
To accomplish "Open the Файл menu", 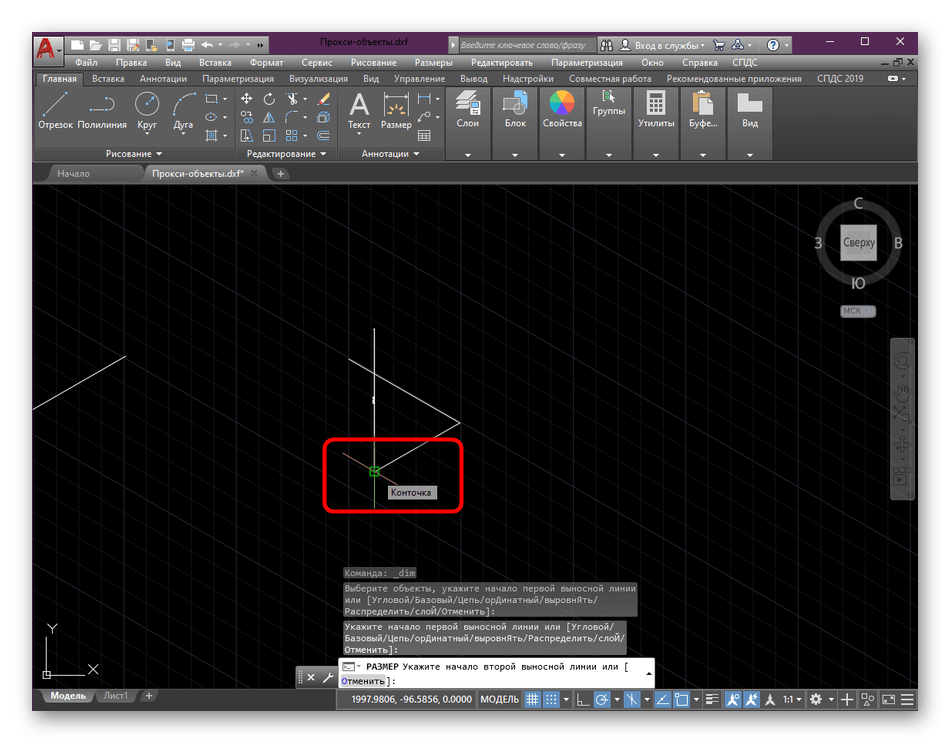I will point(86,62).
